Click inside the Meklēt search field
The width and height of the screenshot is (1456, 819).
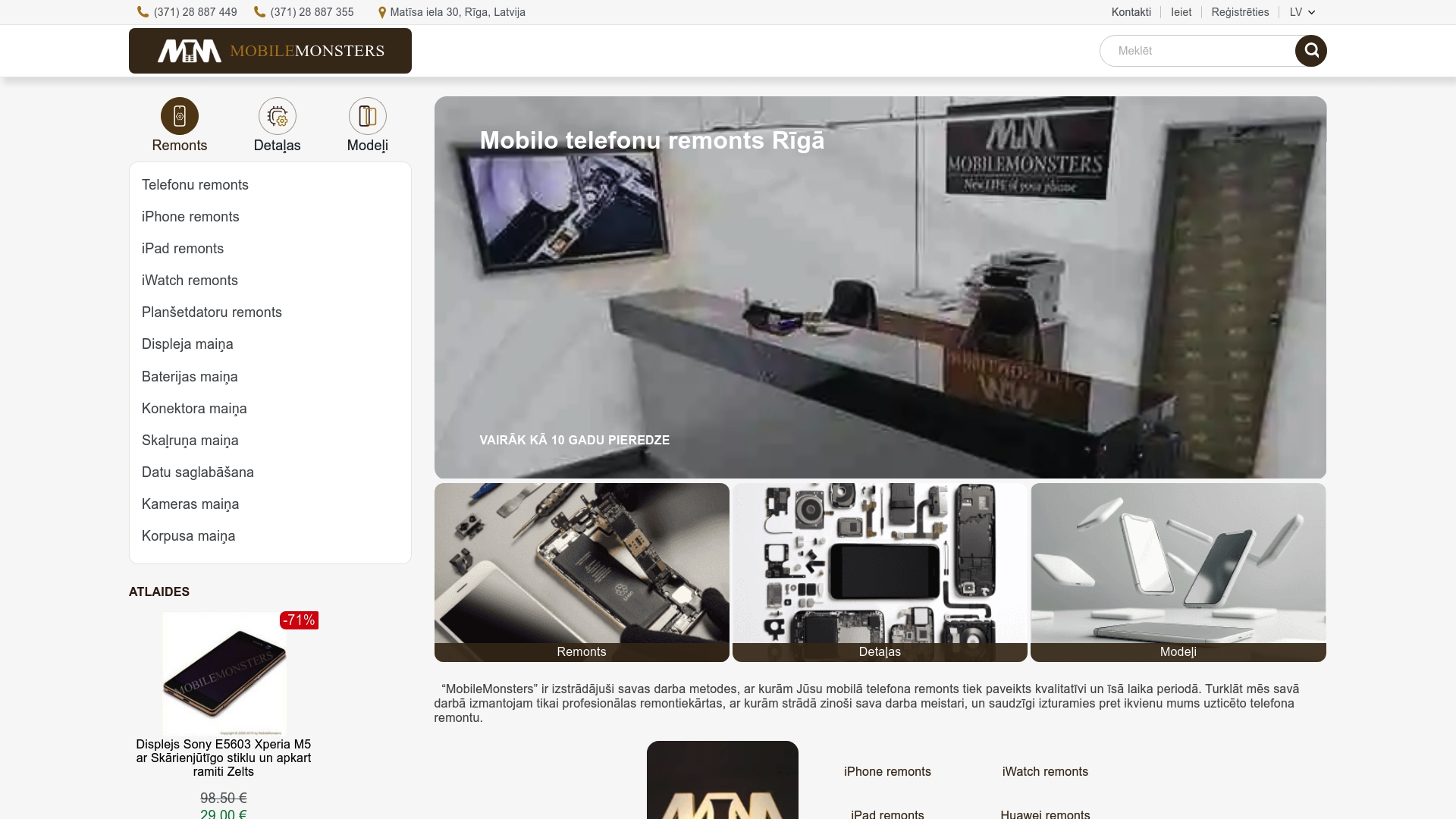point(1198,50)
